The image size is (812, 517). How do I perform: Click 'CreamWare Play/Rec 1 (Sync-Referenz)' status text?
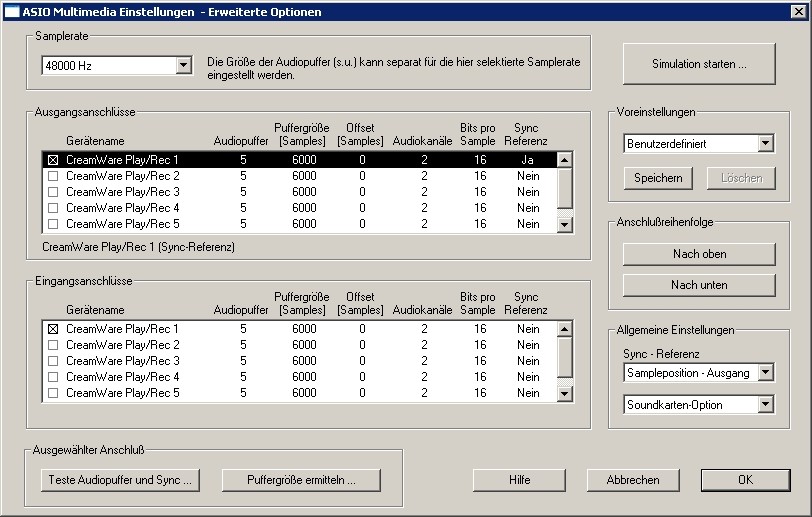point(138,247)
